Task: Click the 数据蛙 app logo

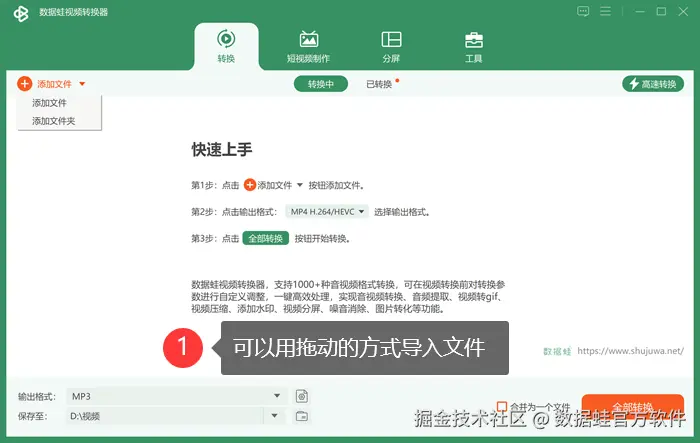Action: click(x=21, y=13)
